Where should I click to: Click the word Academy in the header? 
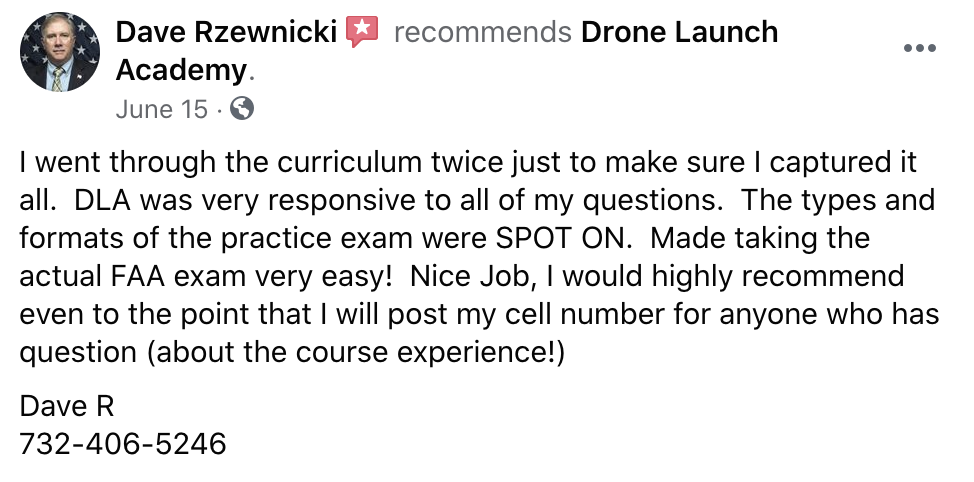click(181, 70)
